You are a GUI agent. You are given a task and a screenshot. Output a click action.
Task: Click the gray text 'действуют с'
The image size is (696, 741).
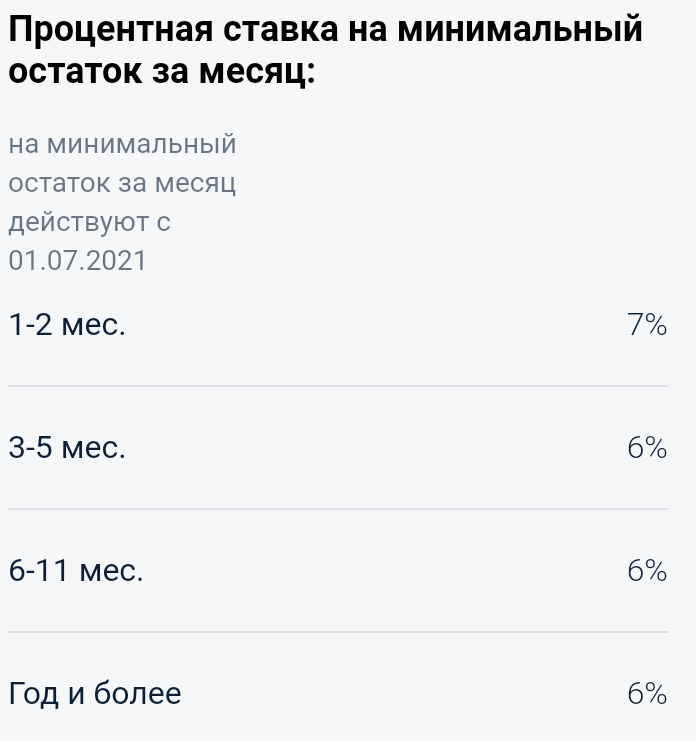pos(89,222)
